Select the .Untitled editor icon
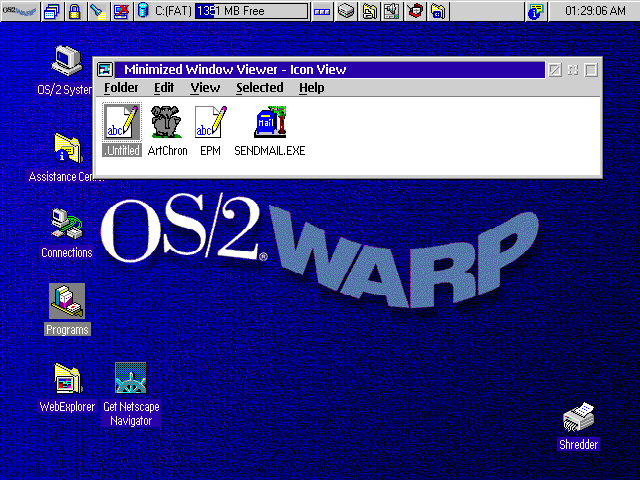 click(x=122, y=122)
